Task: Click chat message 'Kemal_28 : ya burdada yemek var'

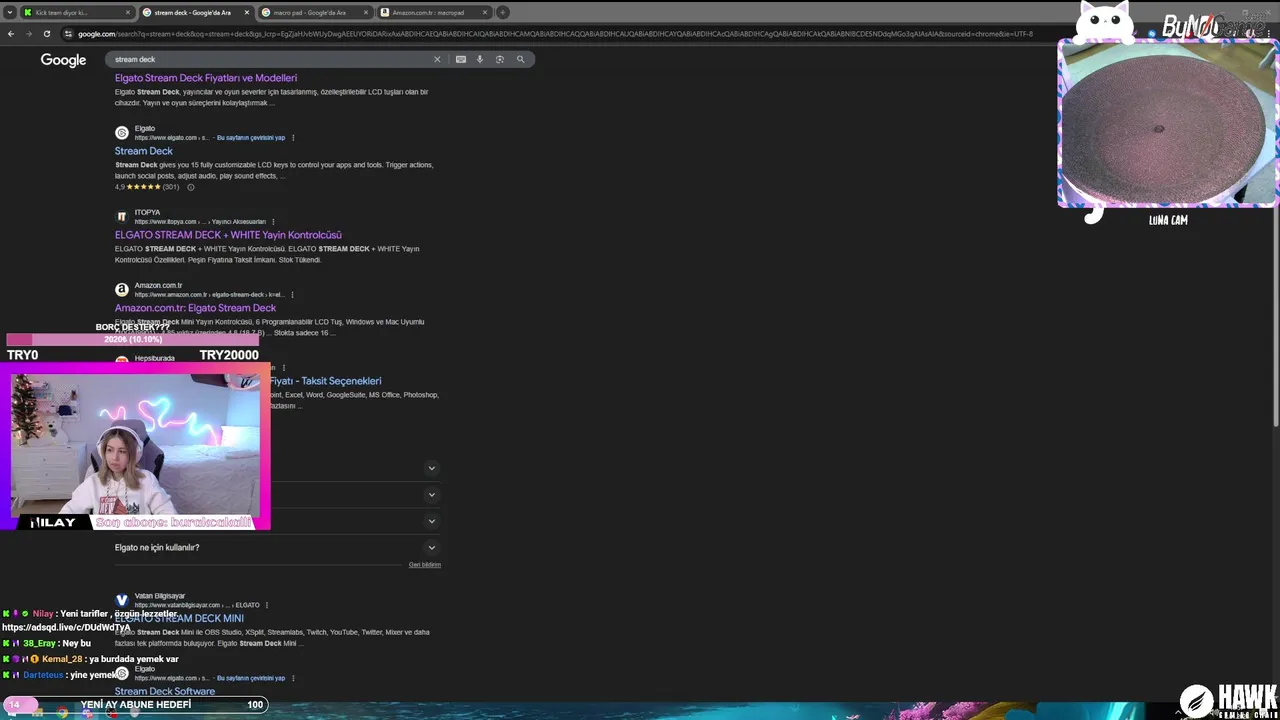Action: click(x=91, y=659)
